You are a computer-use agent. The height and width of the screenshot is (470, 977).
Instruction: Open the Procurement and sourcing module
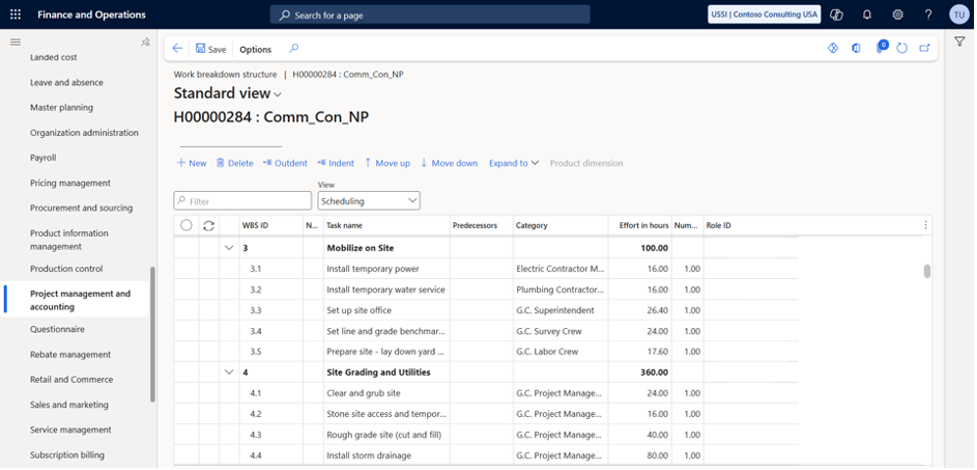tap(81, 208)
